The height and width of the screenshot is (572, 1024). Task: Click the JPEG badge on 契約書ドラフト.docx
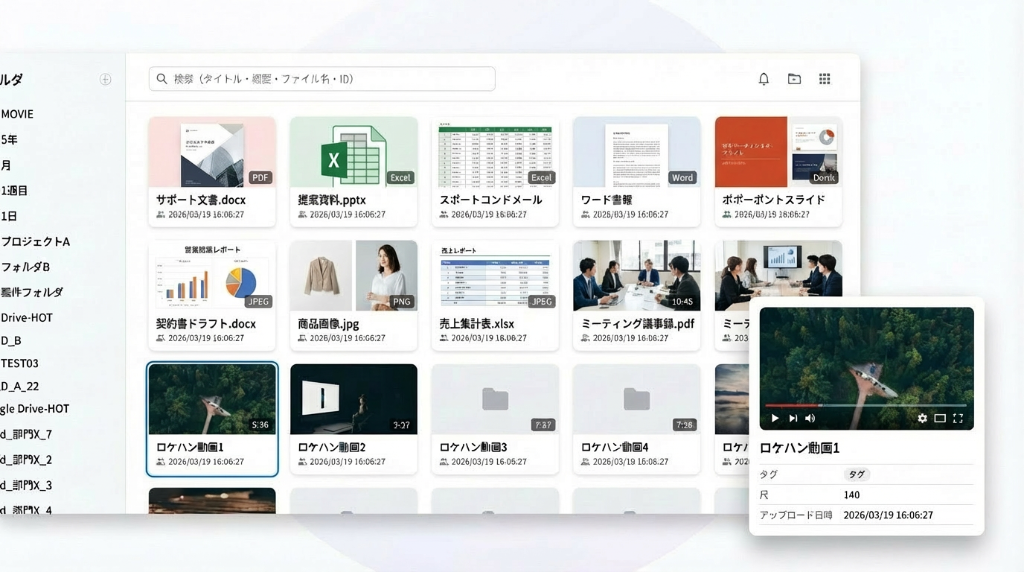coord(258,302)
